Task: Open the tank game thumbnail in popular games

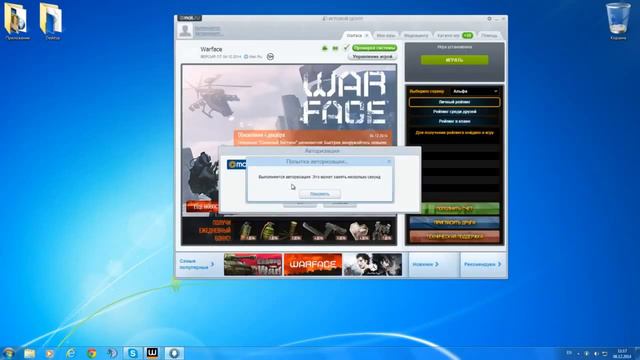Action: click(x=253, y=264)
